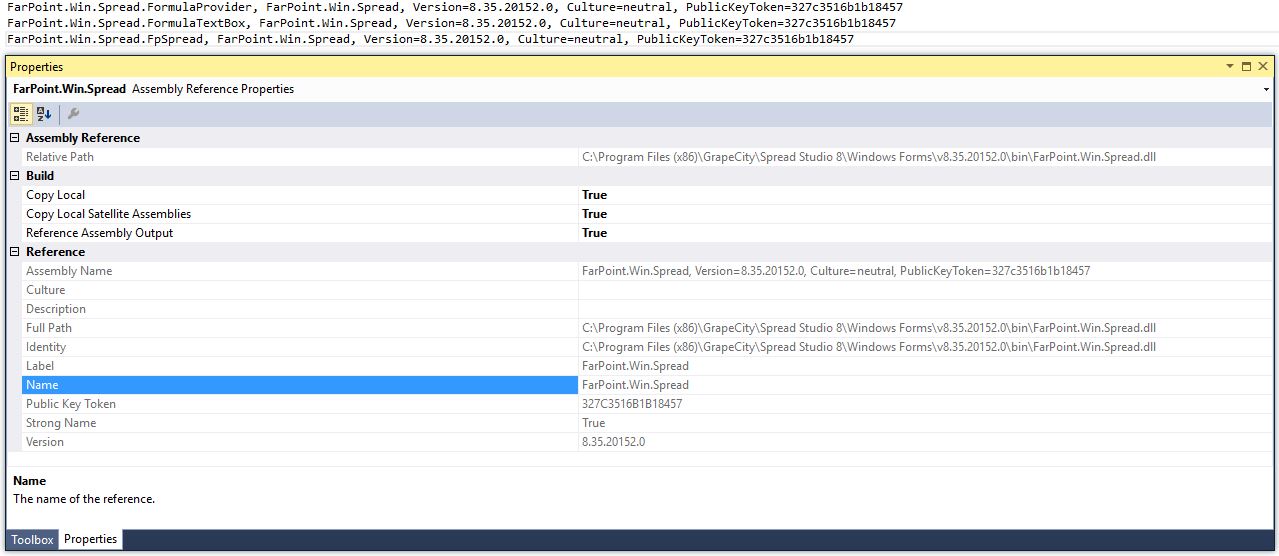
Task: Select the Public Key Token property label
Action: click(71, 404)
